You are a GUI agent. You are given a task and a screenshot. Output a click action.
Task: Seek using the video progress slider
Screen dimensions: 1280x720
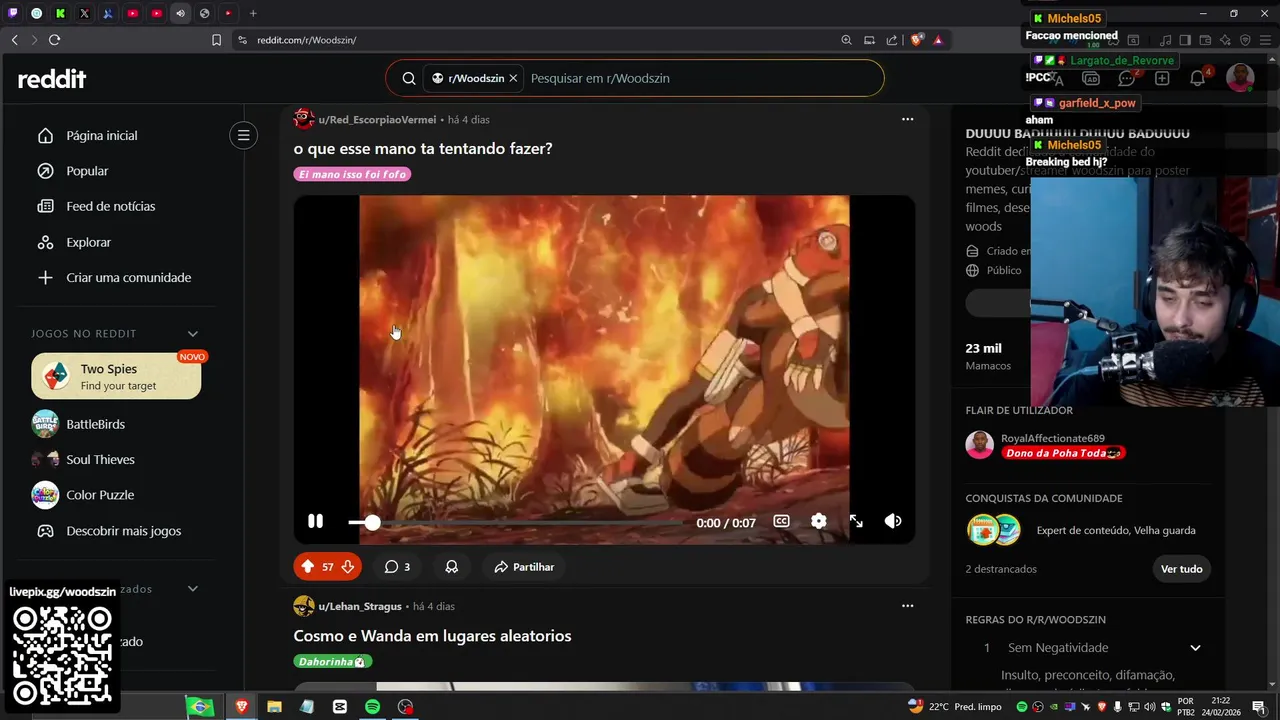(x=515, y=522)
